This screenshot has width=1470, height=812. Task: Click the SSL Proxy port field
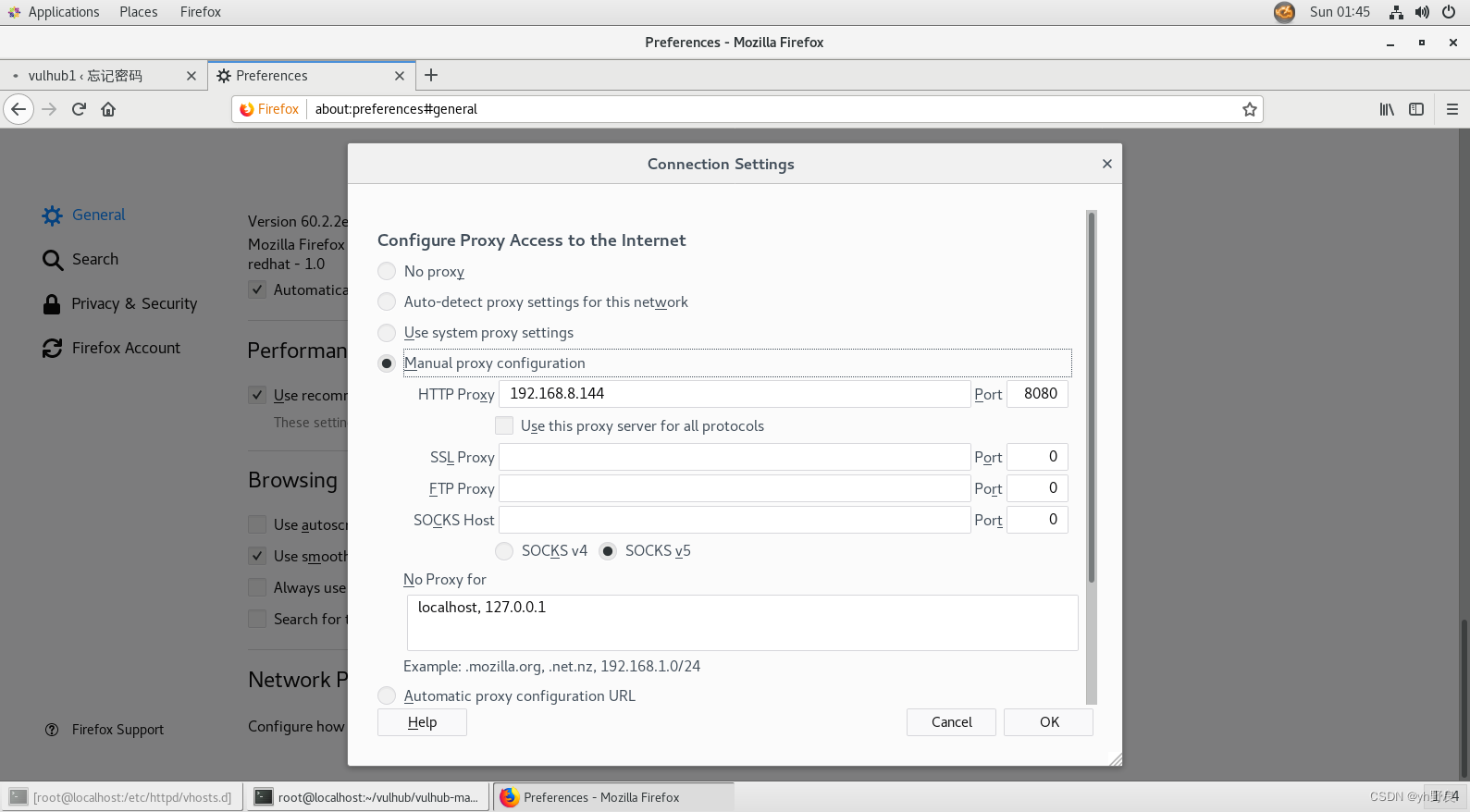[x=1037, y=457]
